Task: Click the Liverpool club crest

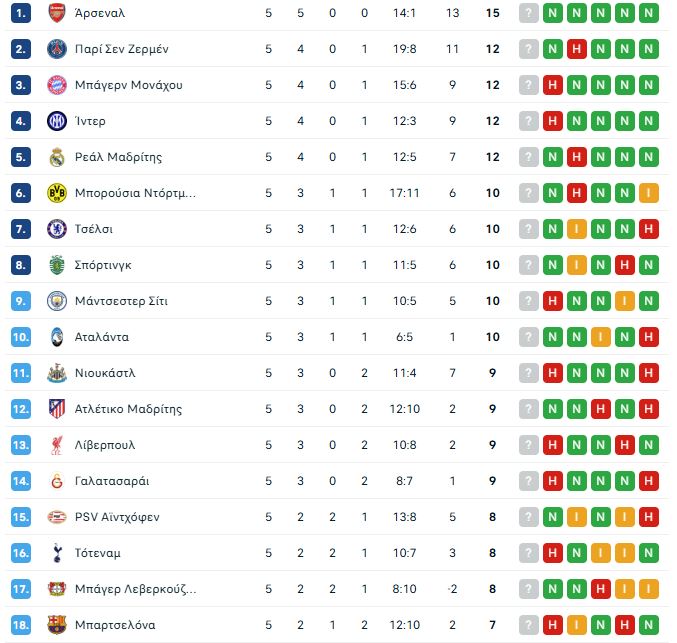Action: pyautogui.click(x=56, y=445)
